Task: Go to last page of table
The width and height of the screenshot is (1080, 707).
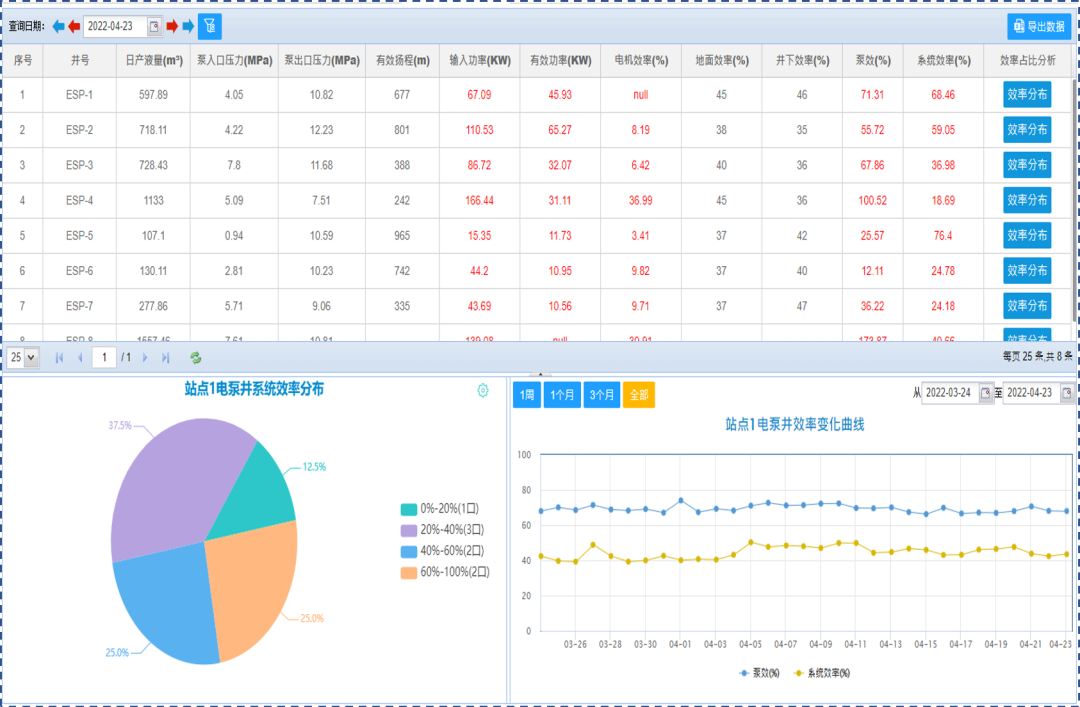Action: (x=166, y=357)
